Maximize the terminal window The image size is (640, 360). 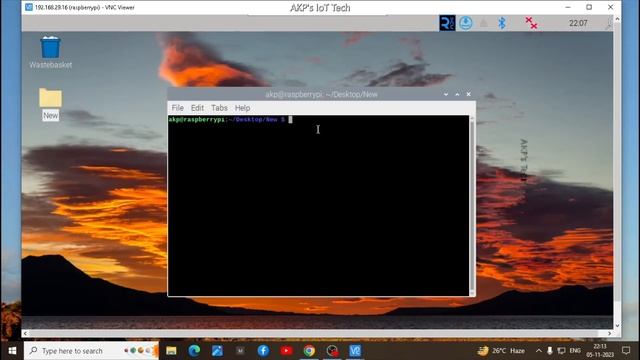(457, 94)
